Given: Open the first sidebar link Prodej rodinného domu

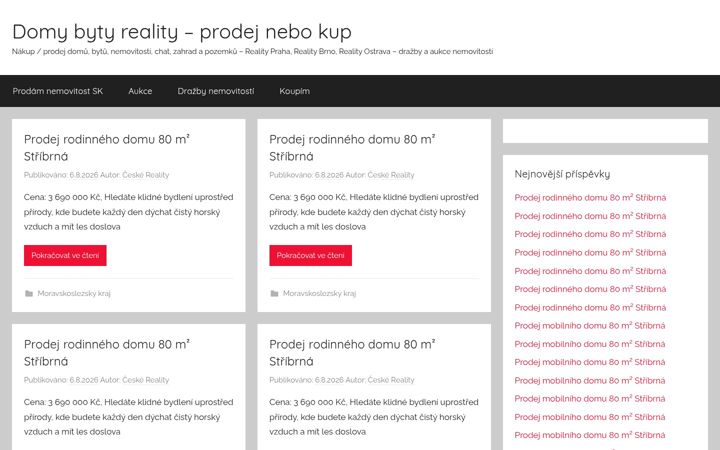Looking at the screenshot, I should coord(590,197).
